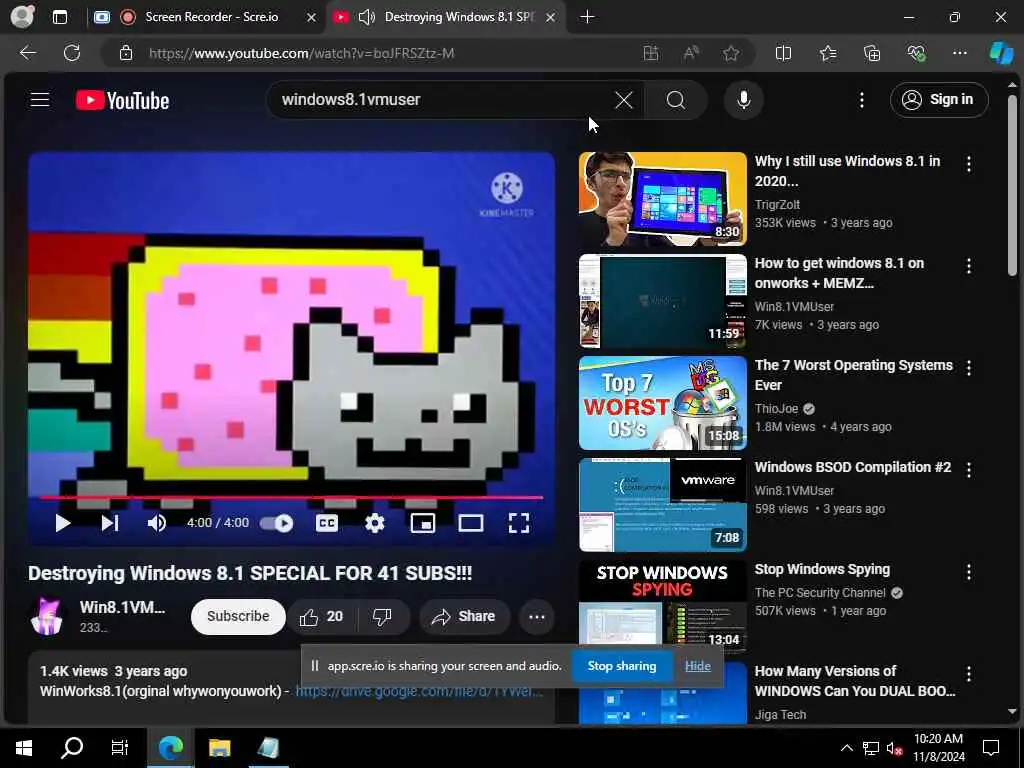Share the video using Share button

pyautogui.click(x=464, y=616)
